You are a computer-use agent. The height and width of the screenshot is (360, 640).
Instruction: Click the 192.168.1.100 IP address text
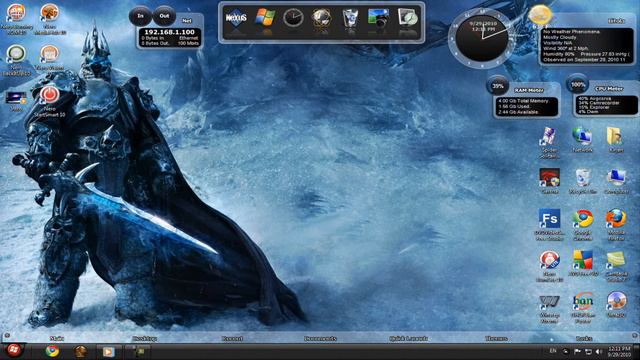pos(169,32)
